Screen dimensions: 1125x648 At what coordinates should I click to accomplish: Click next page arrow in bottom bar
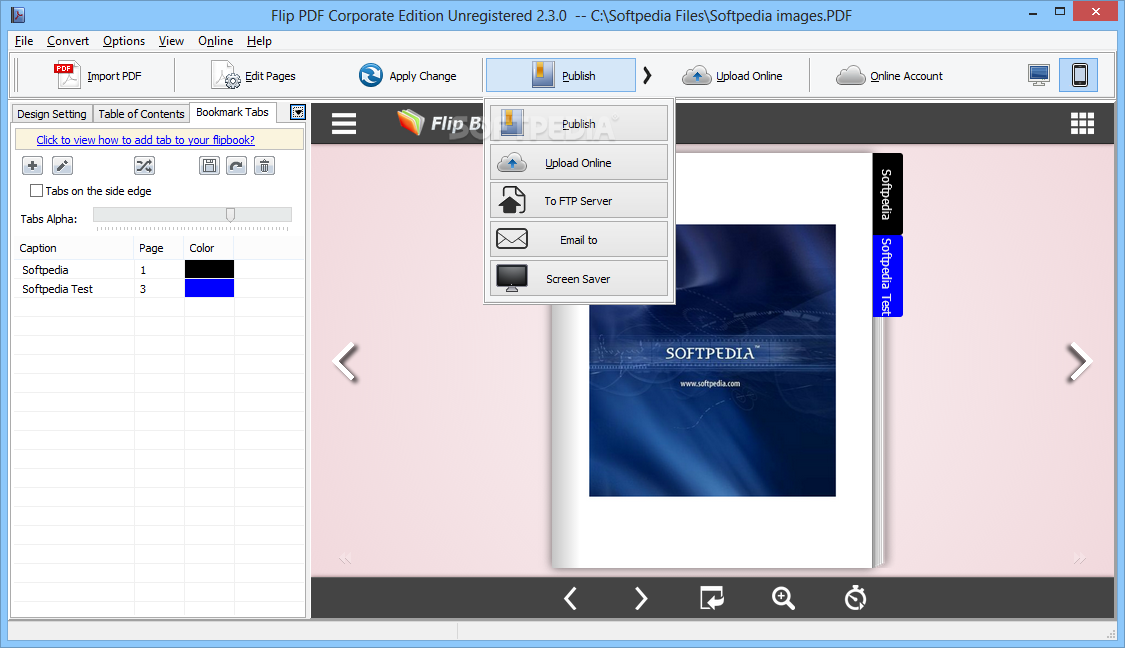click(641, 598)
